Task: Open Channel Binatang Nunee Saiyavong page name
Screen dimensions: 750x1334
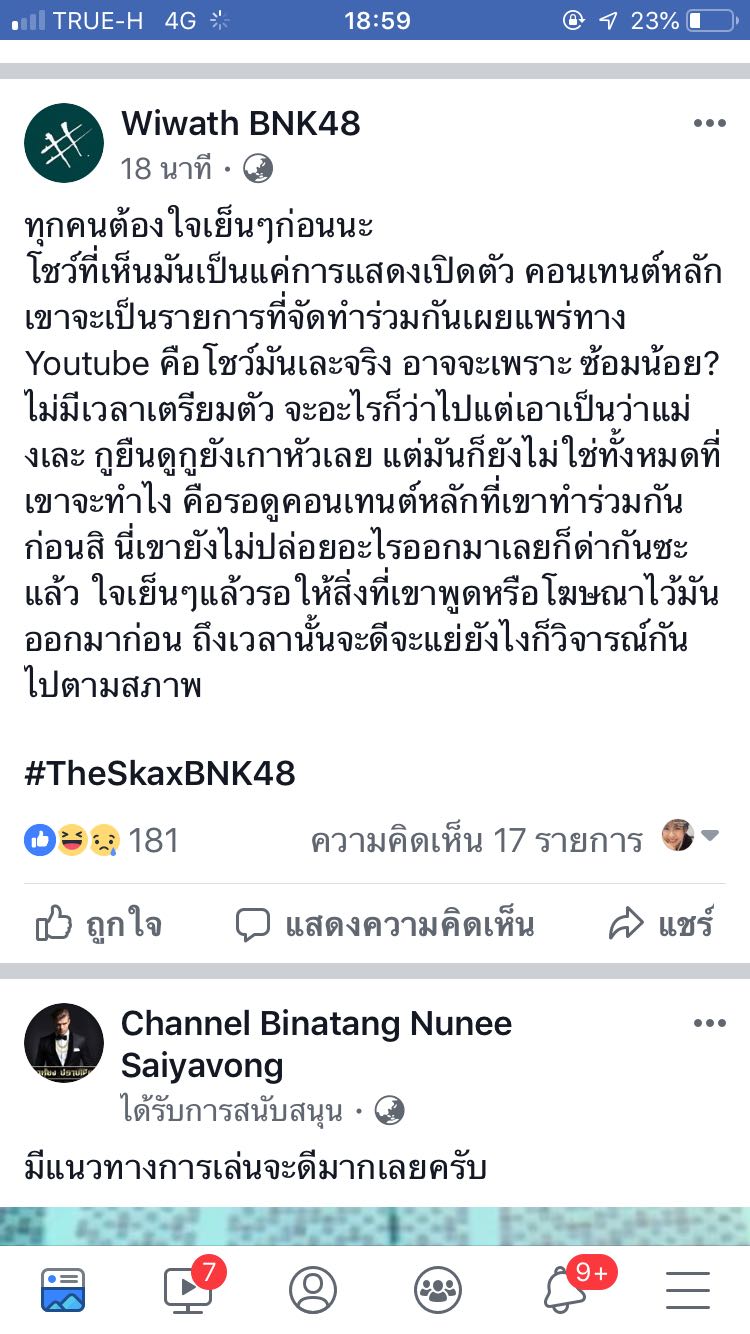Action: 316,1044
